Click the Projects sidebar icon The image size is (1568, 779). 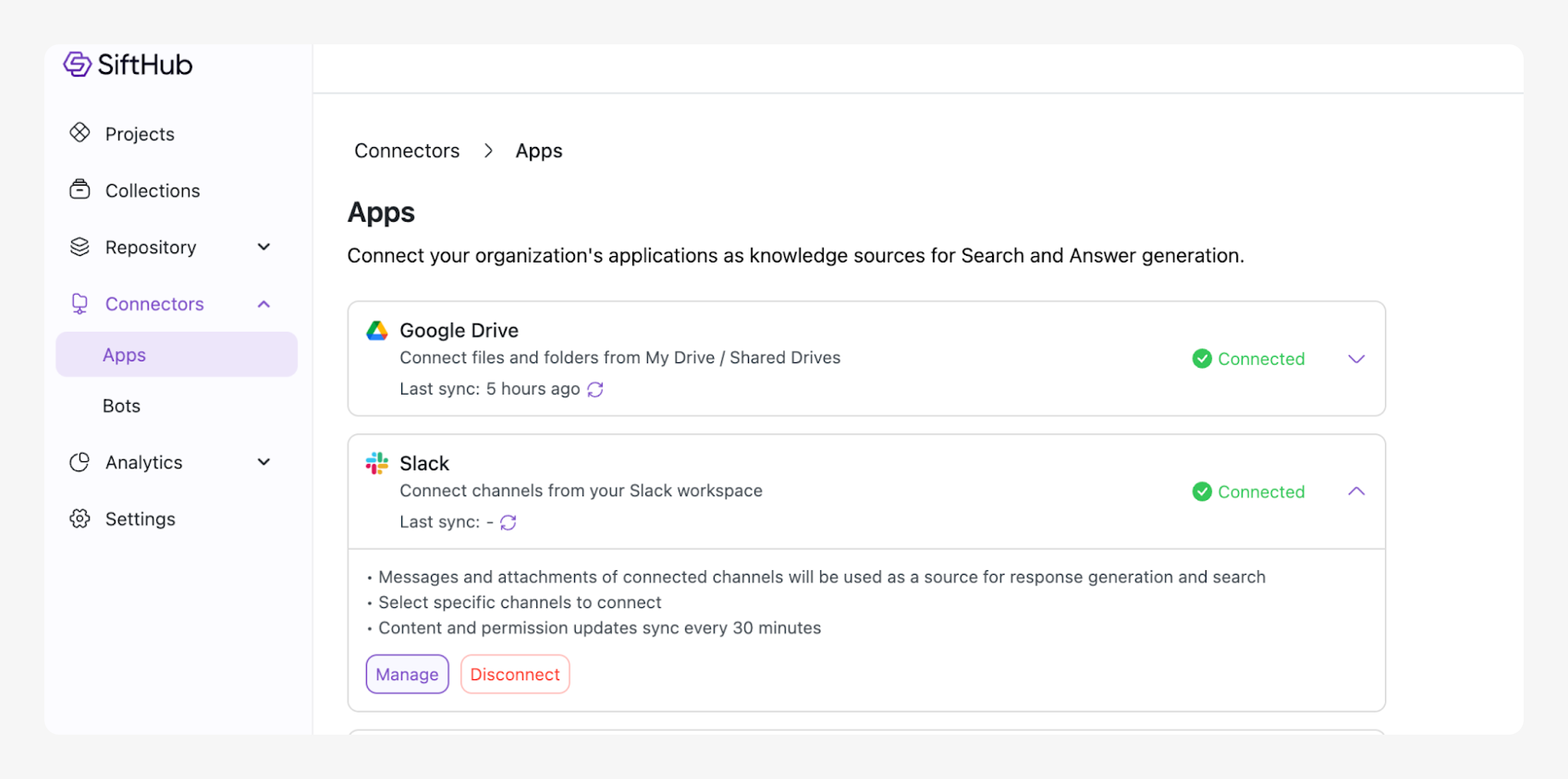click(x=80, y=133)
